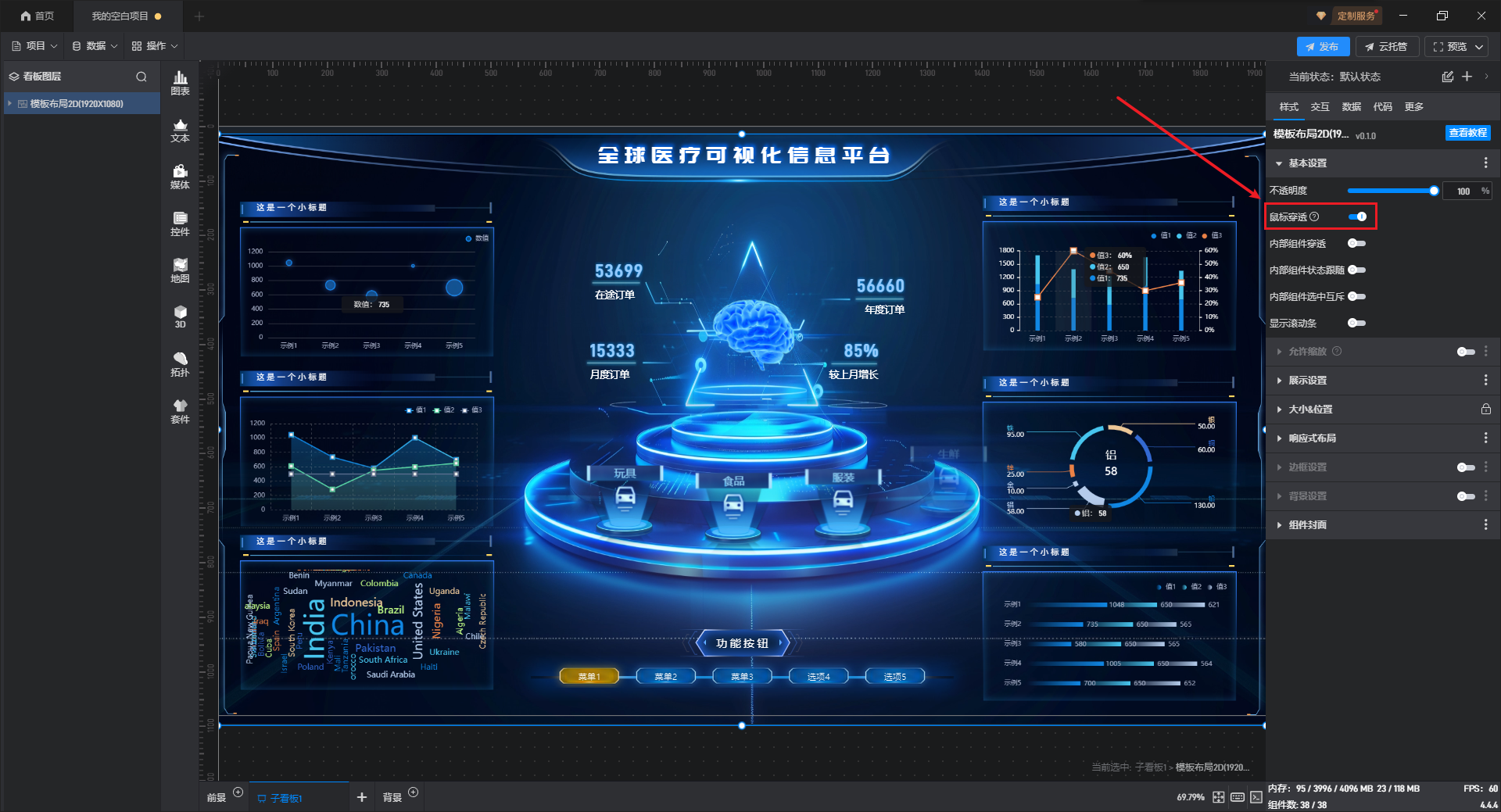This screenshot has width=1501, height=812.
Task: Click the 69.79% zoom level
Action: pos(1190,797)
